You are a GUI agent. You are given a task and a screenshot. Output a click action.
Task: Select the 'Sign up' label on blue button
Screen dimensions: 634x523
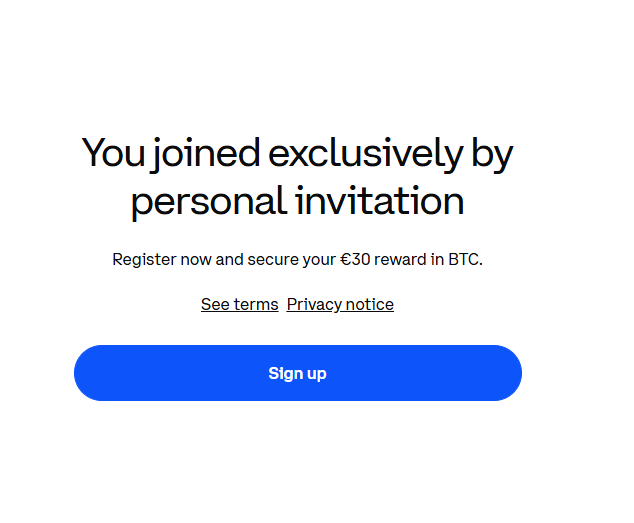point(297,374)
